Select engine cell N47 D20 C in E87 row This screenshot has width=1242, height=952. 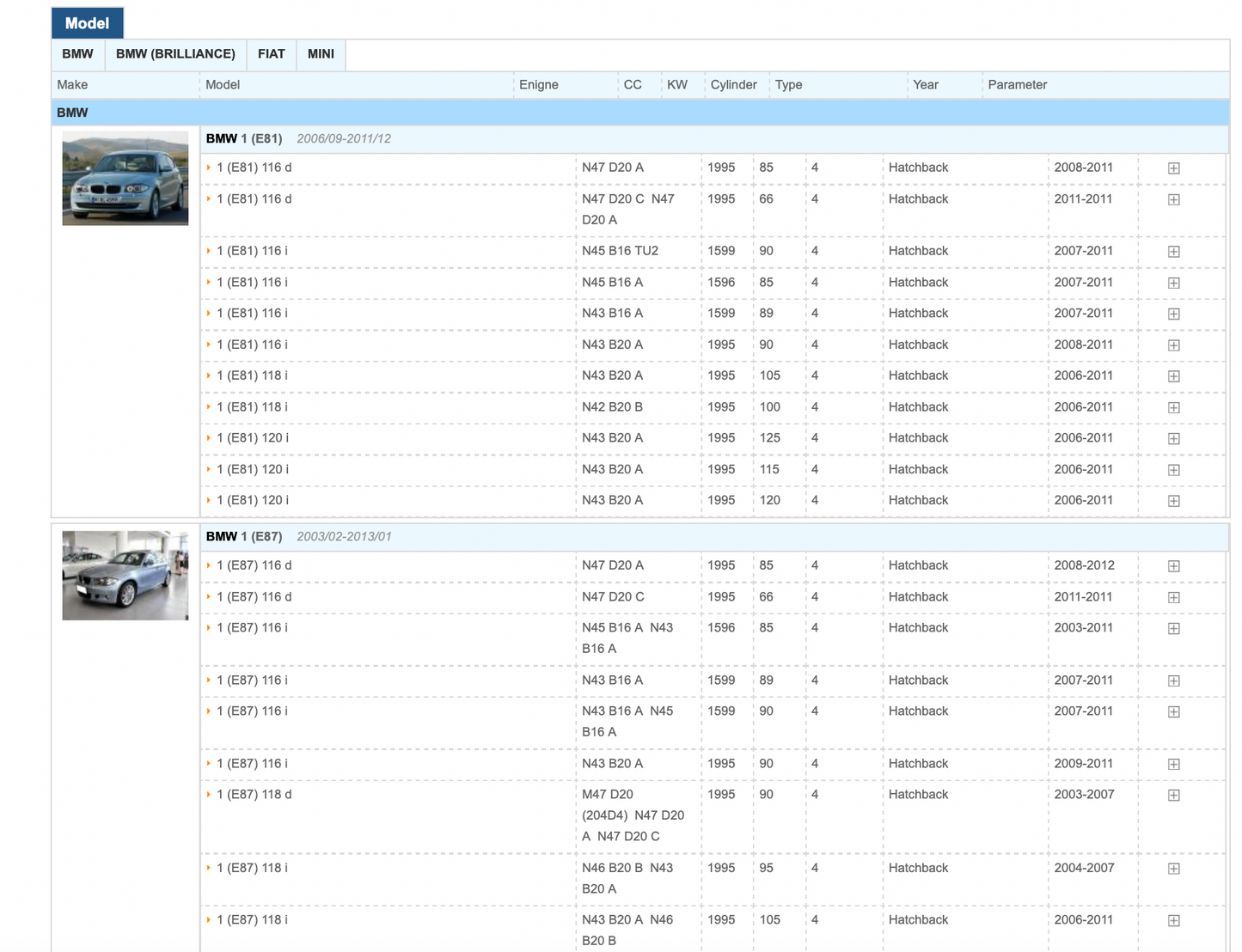(613, 597)
